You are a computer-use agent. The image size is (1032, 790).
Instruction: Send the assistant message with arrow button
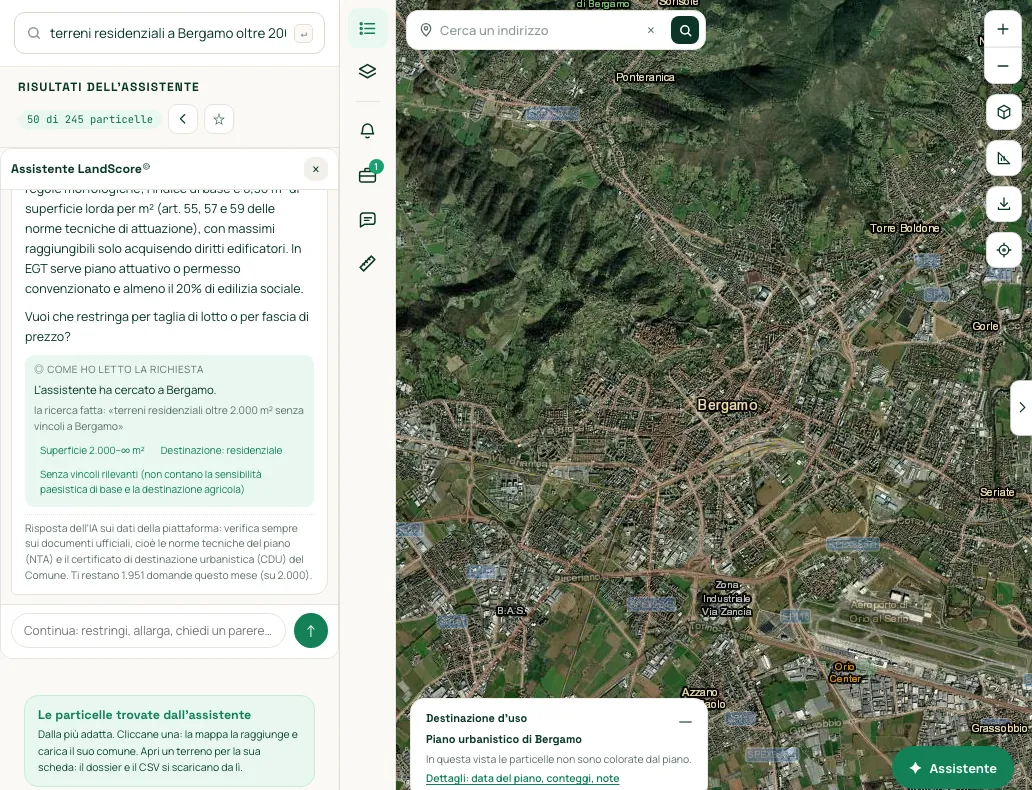coord(311,631)
